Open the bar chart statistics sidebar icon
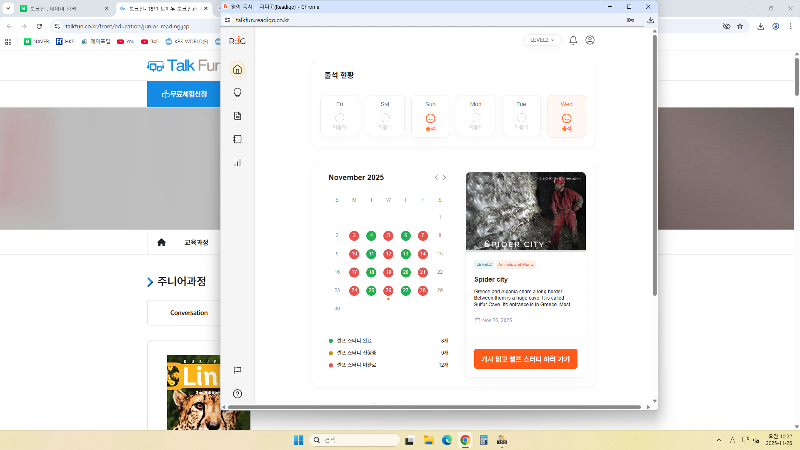Viewport: 800px width, 450px height. 237,162
